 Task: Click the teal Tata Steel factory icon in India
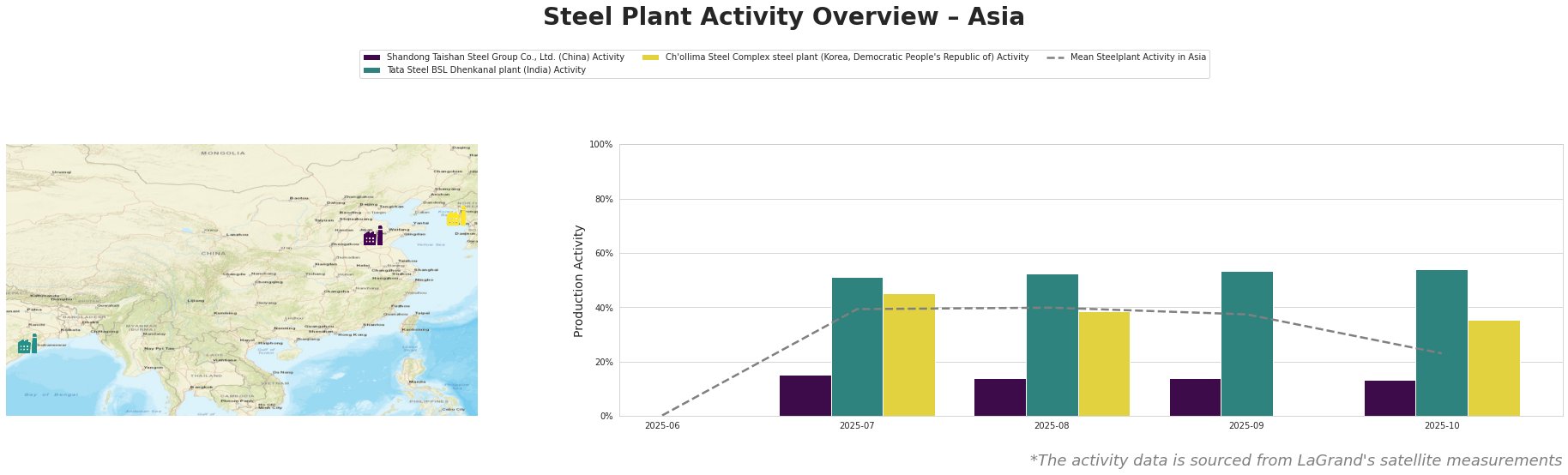(27, 345)
